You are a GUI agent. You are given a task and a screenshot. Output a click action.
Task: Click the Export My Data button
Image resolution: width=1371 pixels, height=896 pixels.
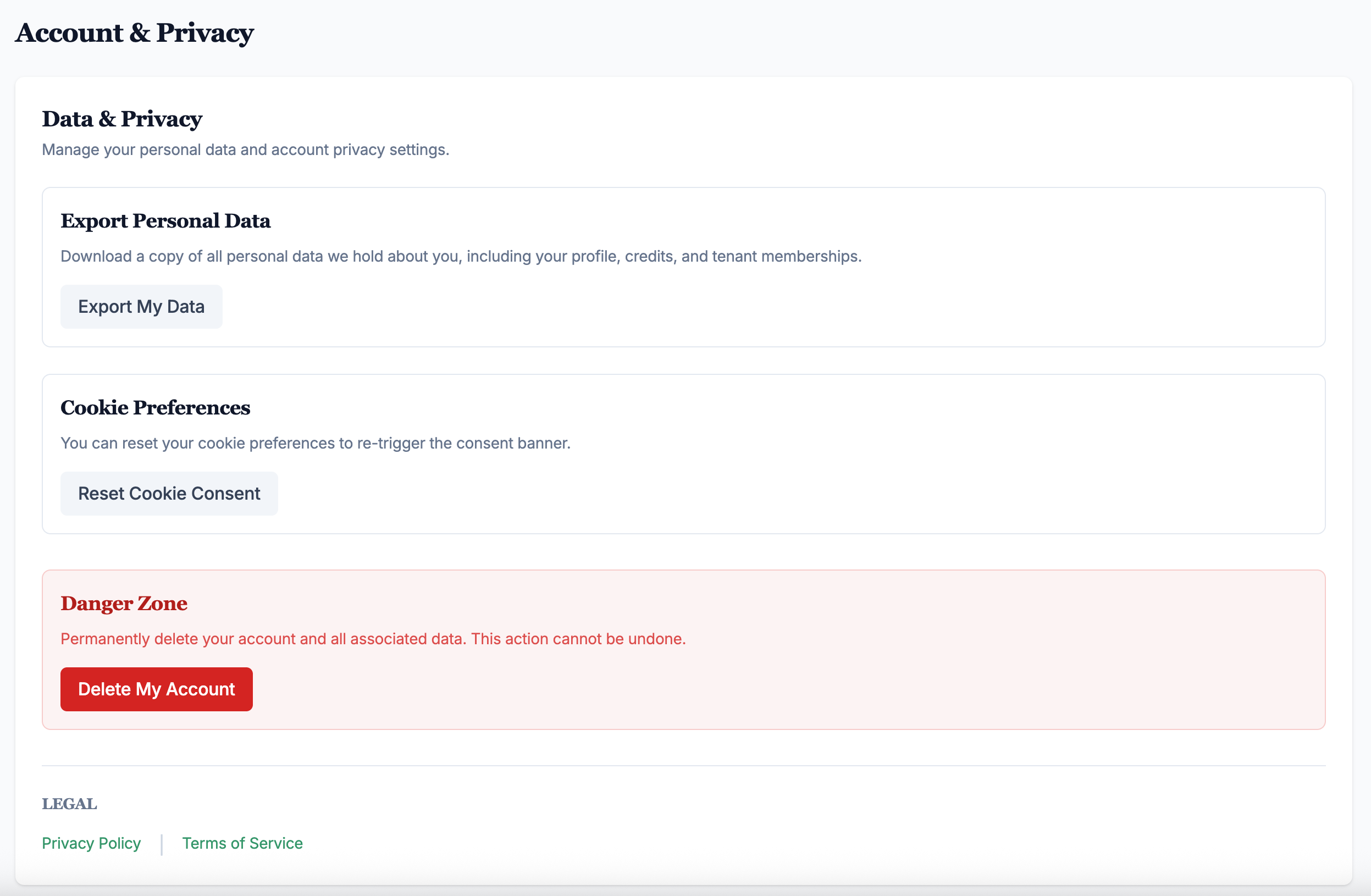(141, 306)
